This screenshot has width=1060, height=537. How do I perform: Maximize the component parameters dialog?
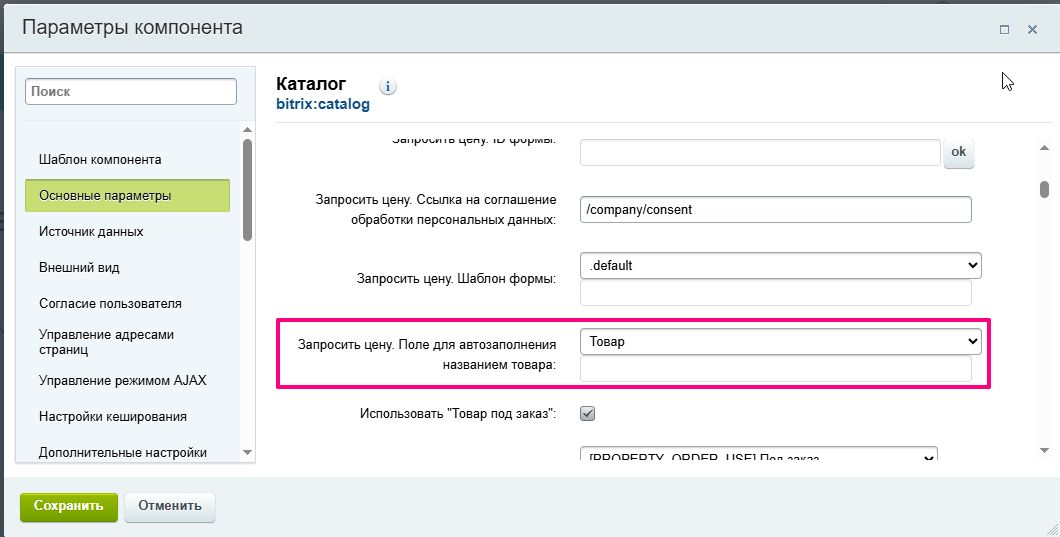(x=1004, y=30)
